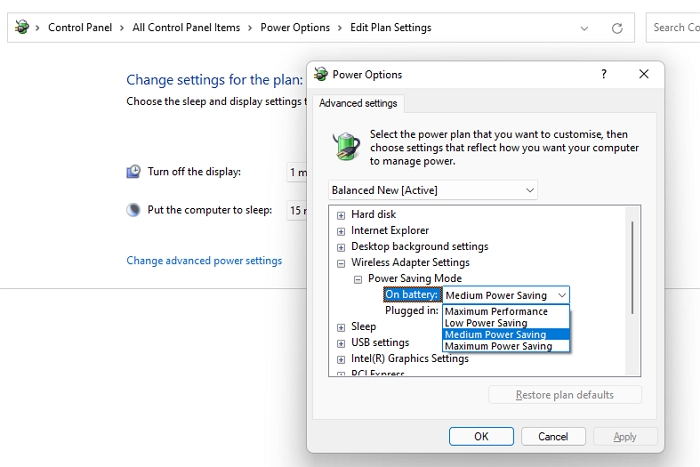Click the Power Options icon in the address bar
The height and width of the screenshot is (467, 700).
21,27
